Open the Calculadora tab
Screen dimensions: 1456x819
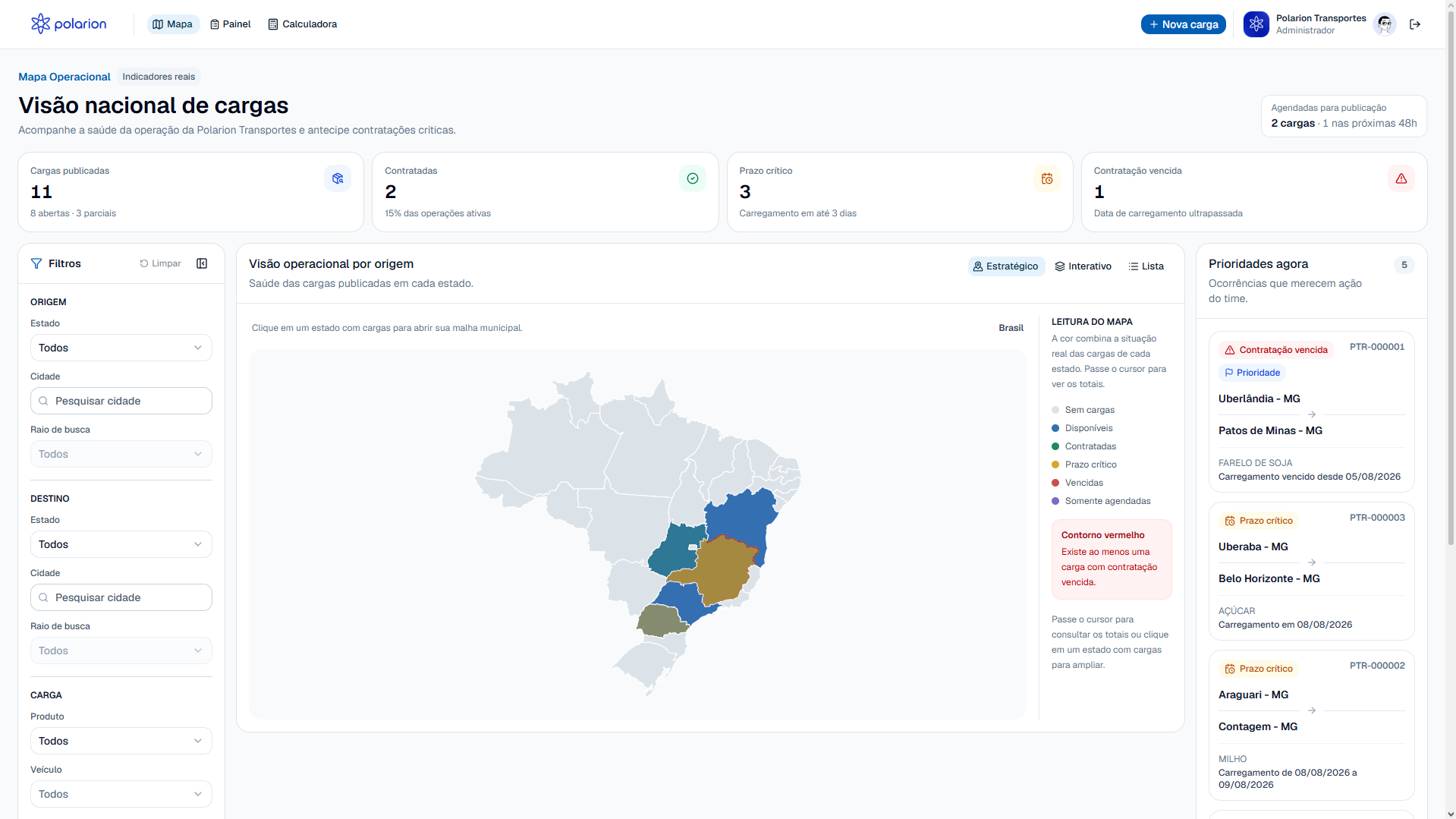(303, 24)
